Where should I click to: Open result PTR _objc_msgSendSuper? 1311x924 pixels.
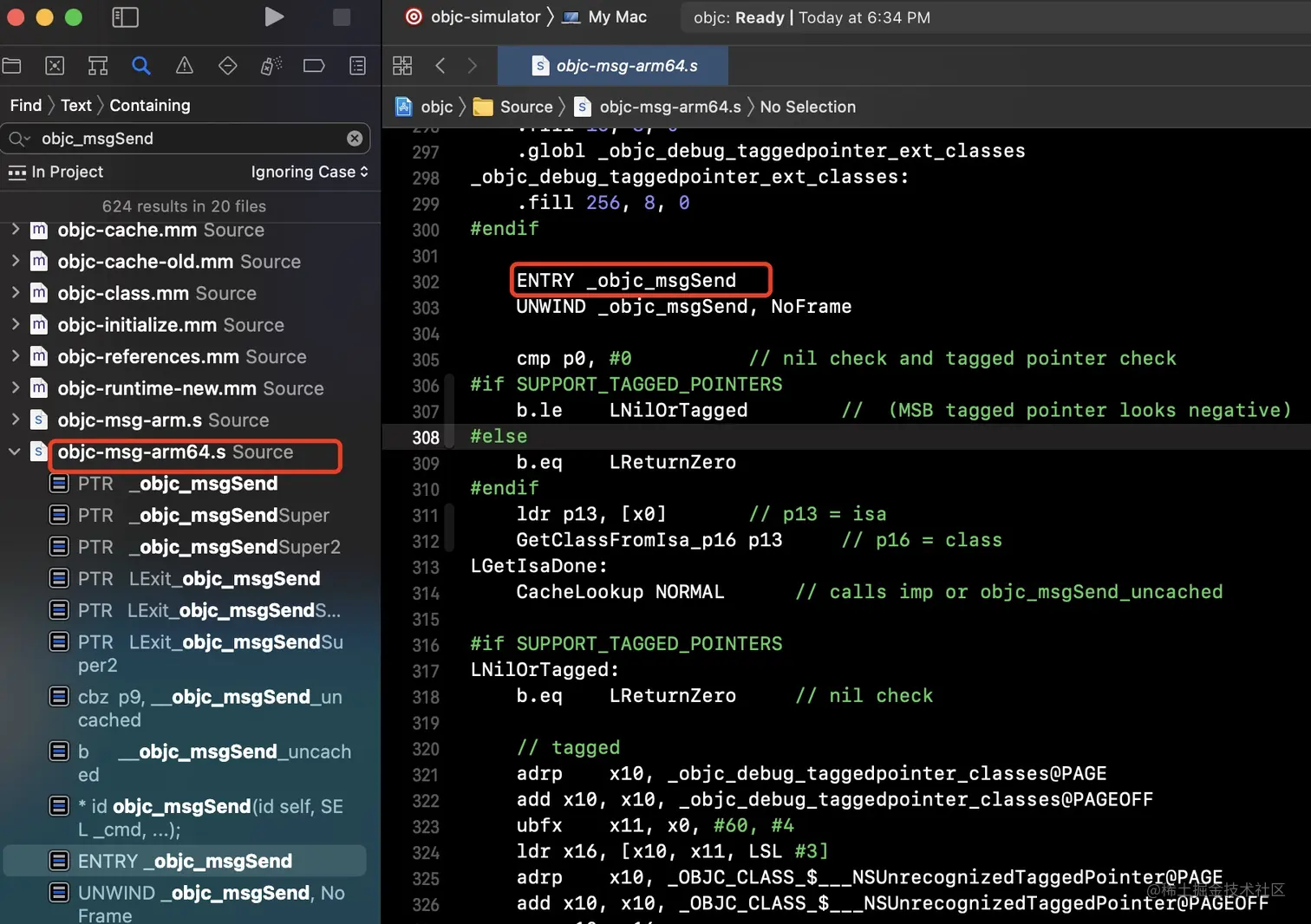click(x=190, y=516)
